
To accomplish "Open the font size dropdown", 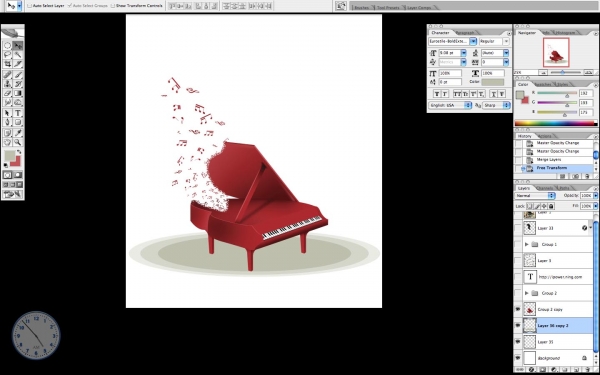I will click(464, 53).
